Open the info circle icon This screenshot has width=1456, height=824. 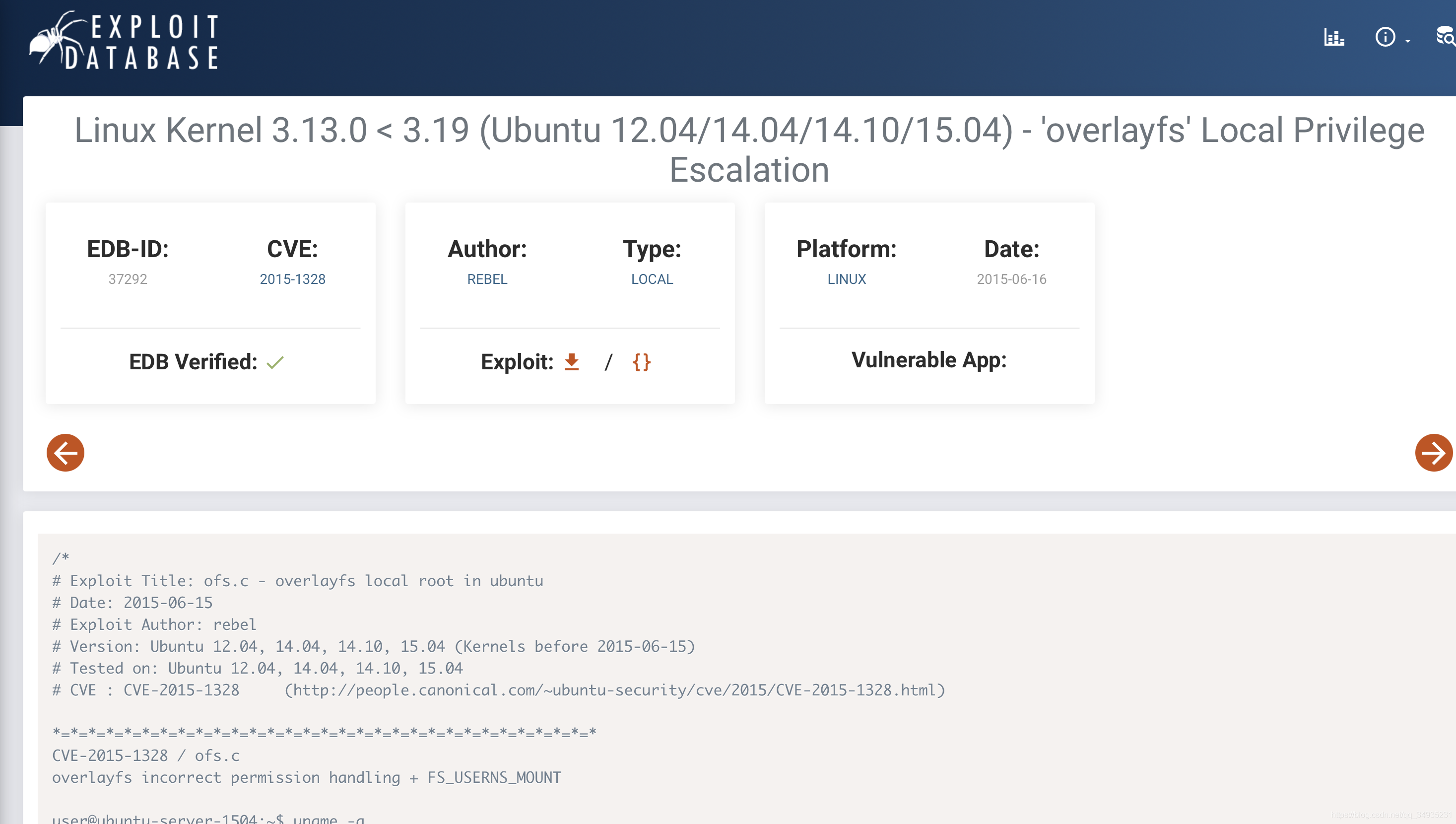point(1385,37)
